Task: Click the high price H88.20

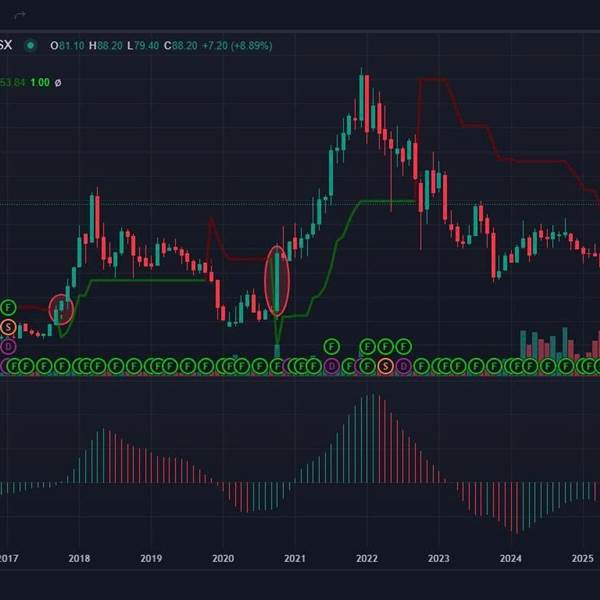Action: click(x=106, y=46)
